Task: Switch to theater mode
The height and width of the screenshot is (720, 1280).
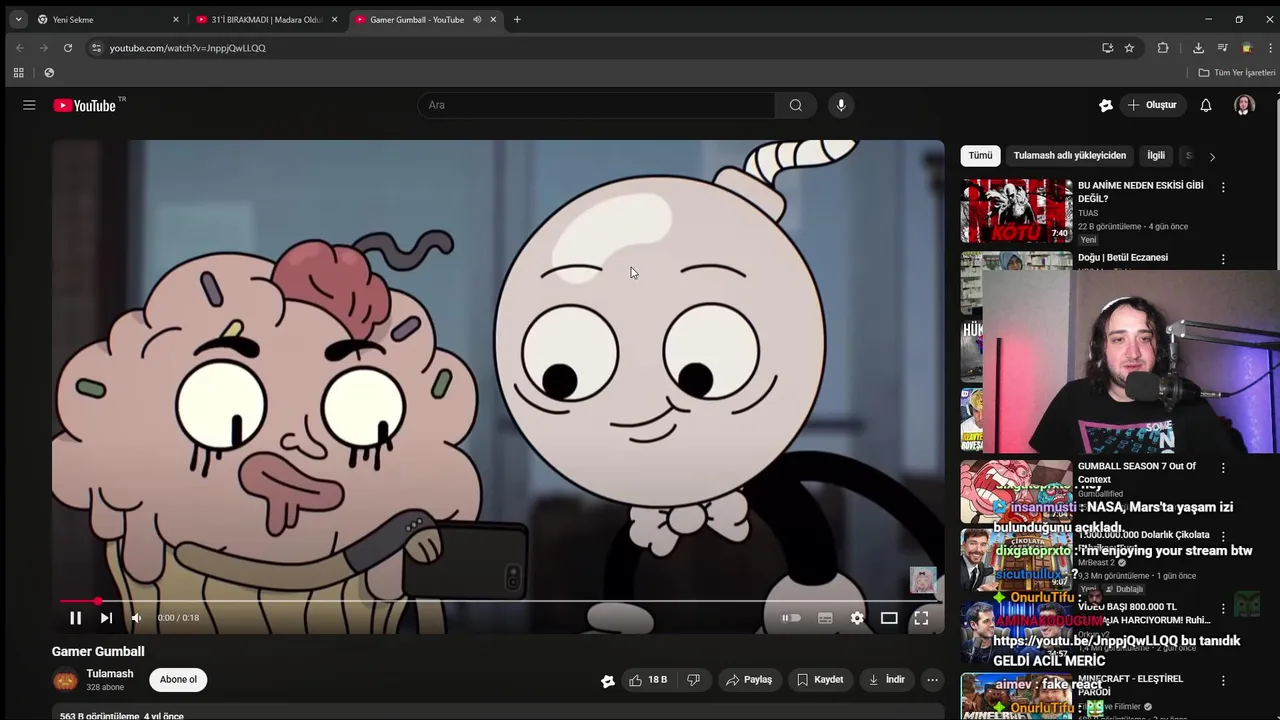Action: pyautogui.click(x=889, y=618)
